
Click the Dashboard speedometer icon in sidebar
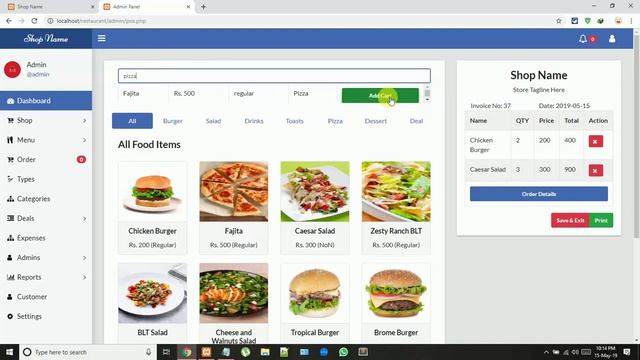click(11, 101)
